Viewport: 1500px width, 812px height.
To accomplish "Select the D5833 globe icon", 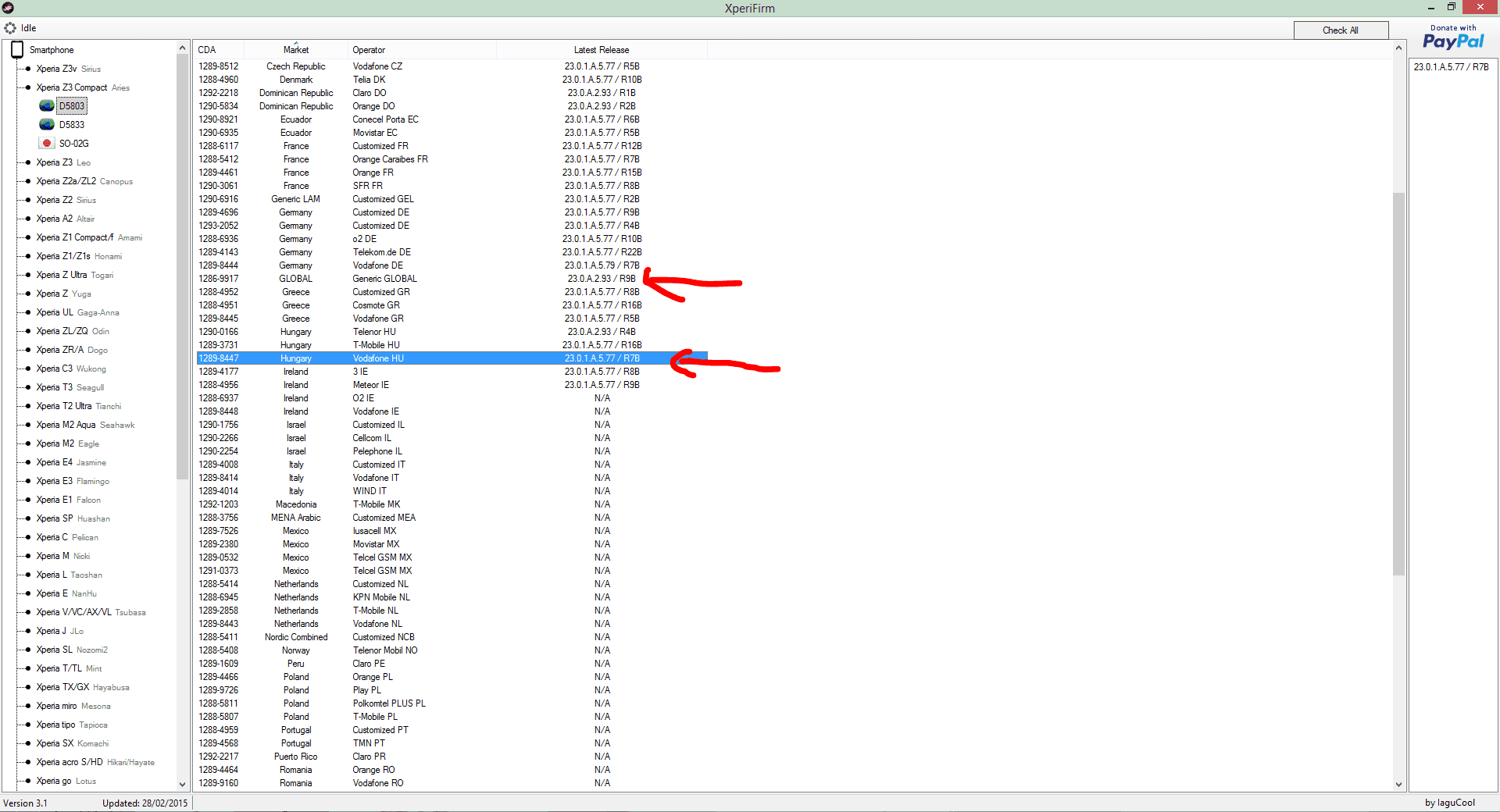I will pos(47,125).
